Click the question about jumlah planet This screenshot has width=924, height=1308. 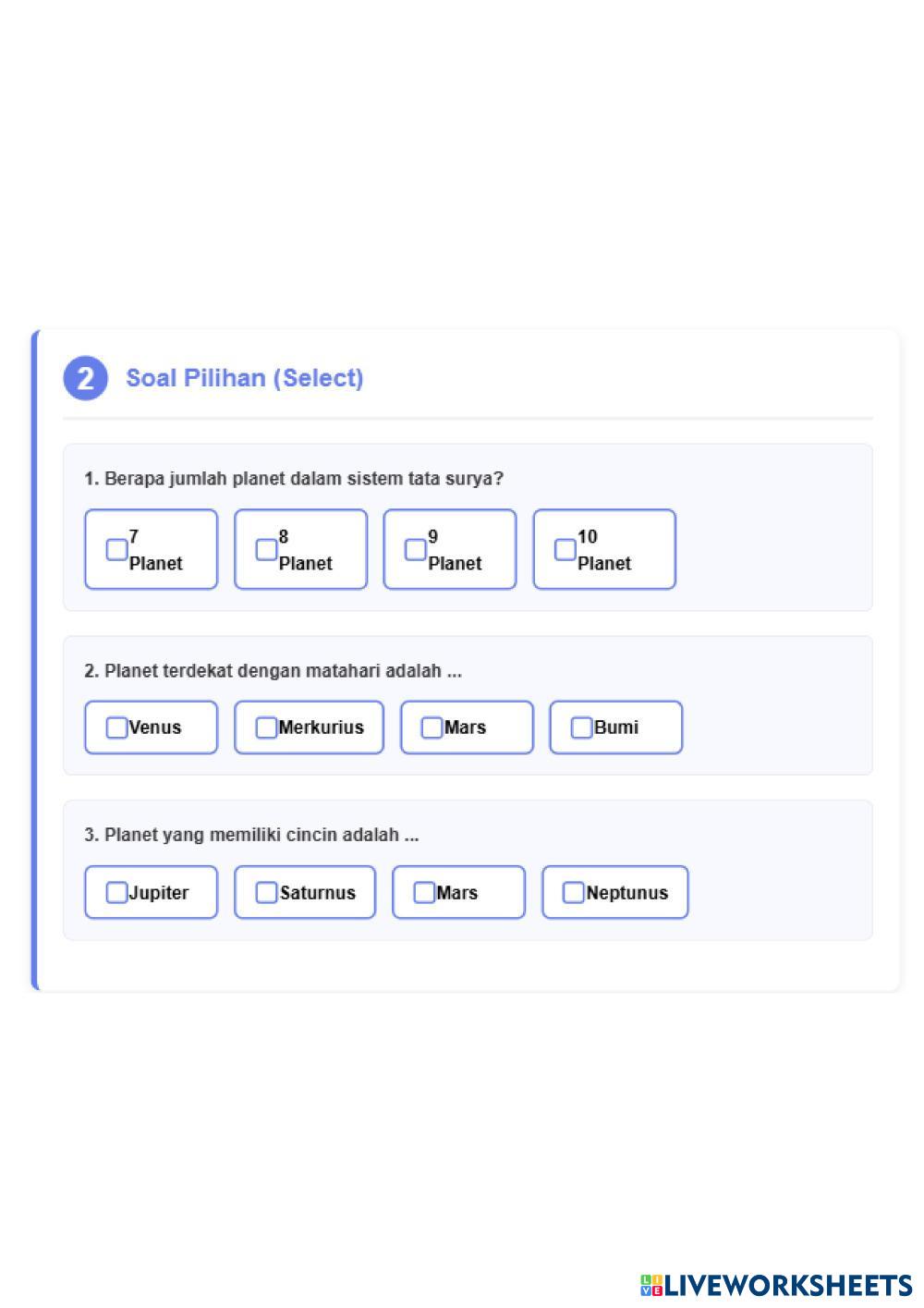(294, 479)
